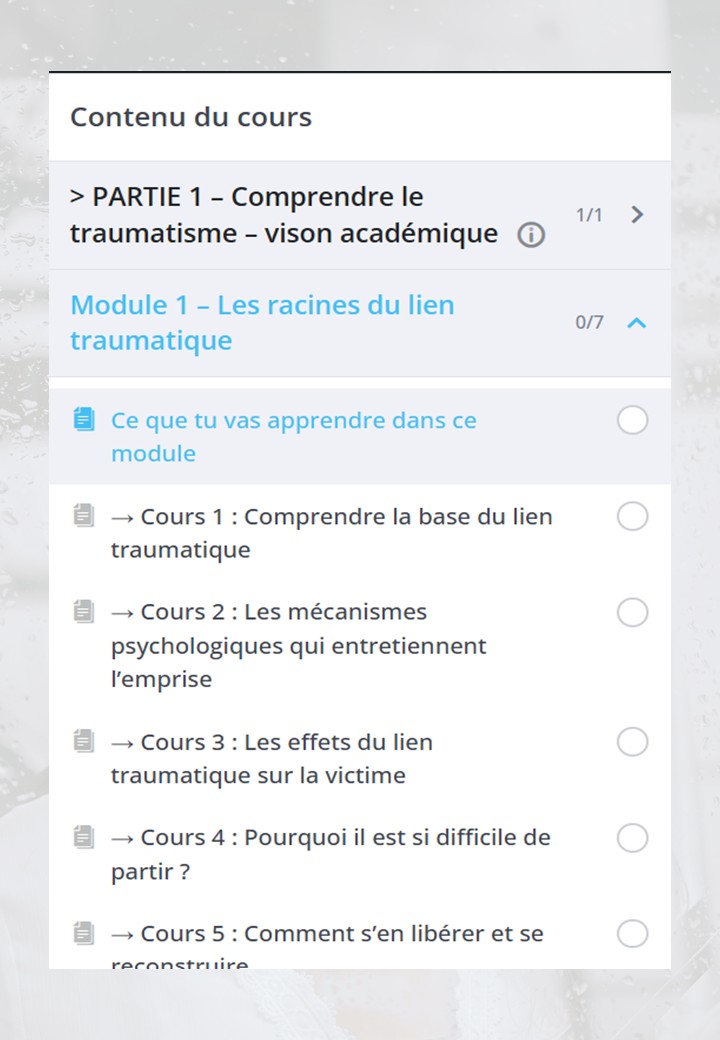The height and width of the screenshot is (1040, 720).
Task: Check the completion circle for Cours 1
Action: (632, 516)
